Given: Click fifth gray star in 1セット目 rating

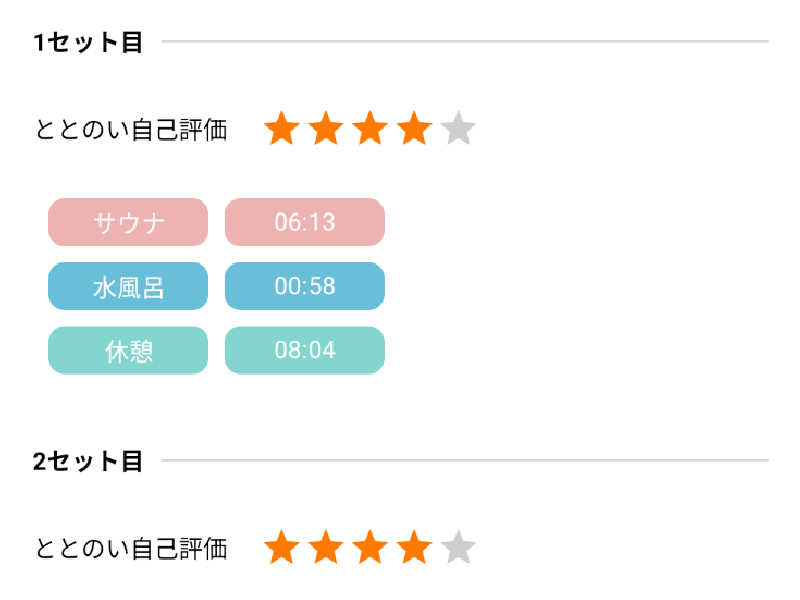Looking at the screenshot, I should point(458,130).
